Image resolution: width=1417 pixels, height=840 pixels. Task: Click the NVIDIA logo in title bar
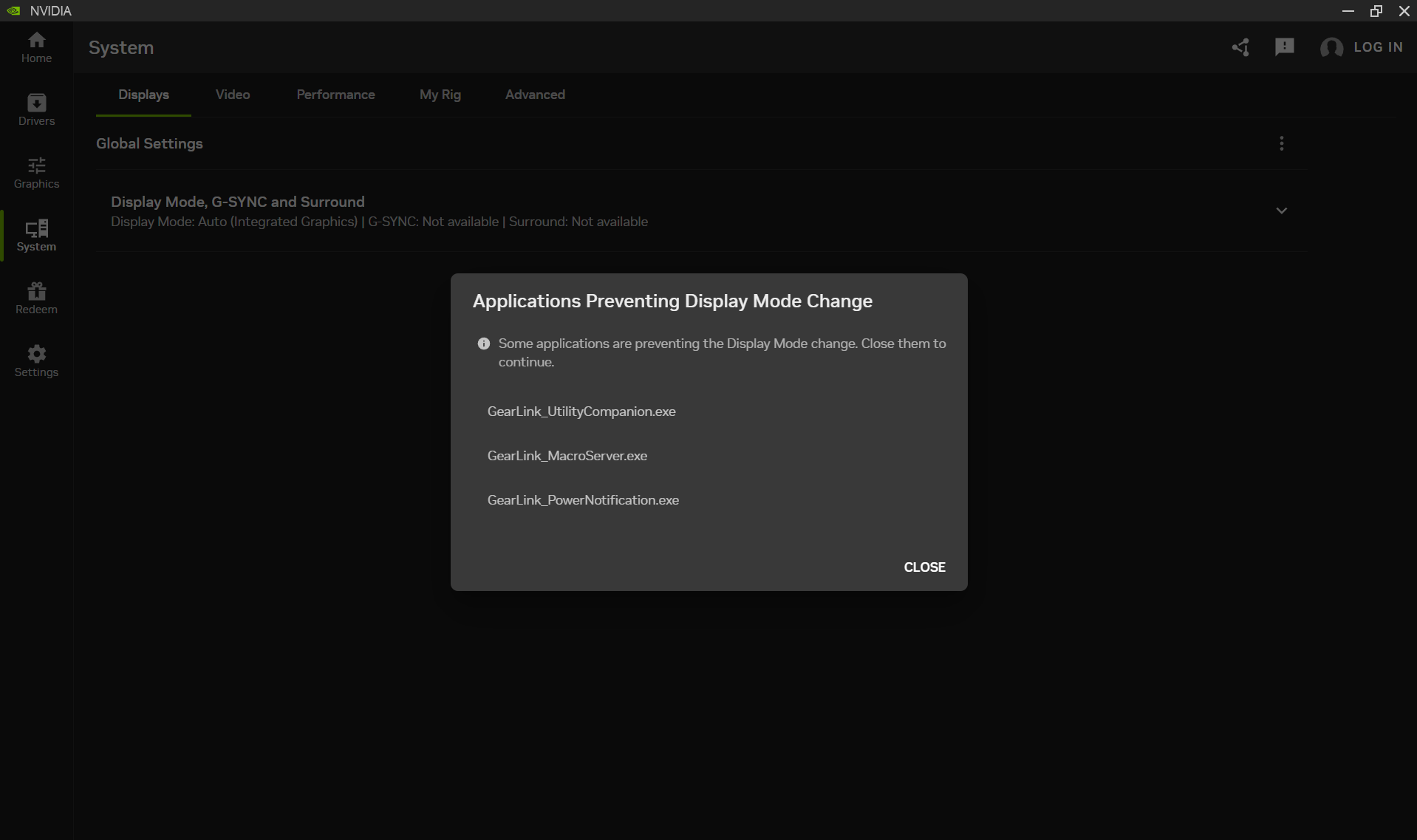point(13,11)
